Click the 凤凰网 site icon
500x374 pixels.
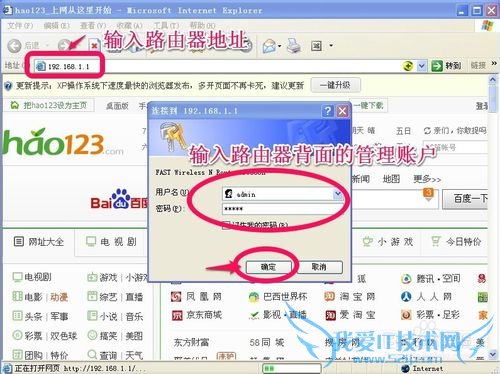(x=176, y=297)
